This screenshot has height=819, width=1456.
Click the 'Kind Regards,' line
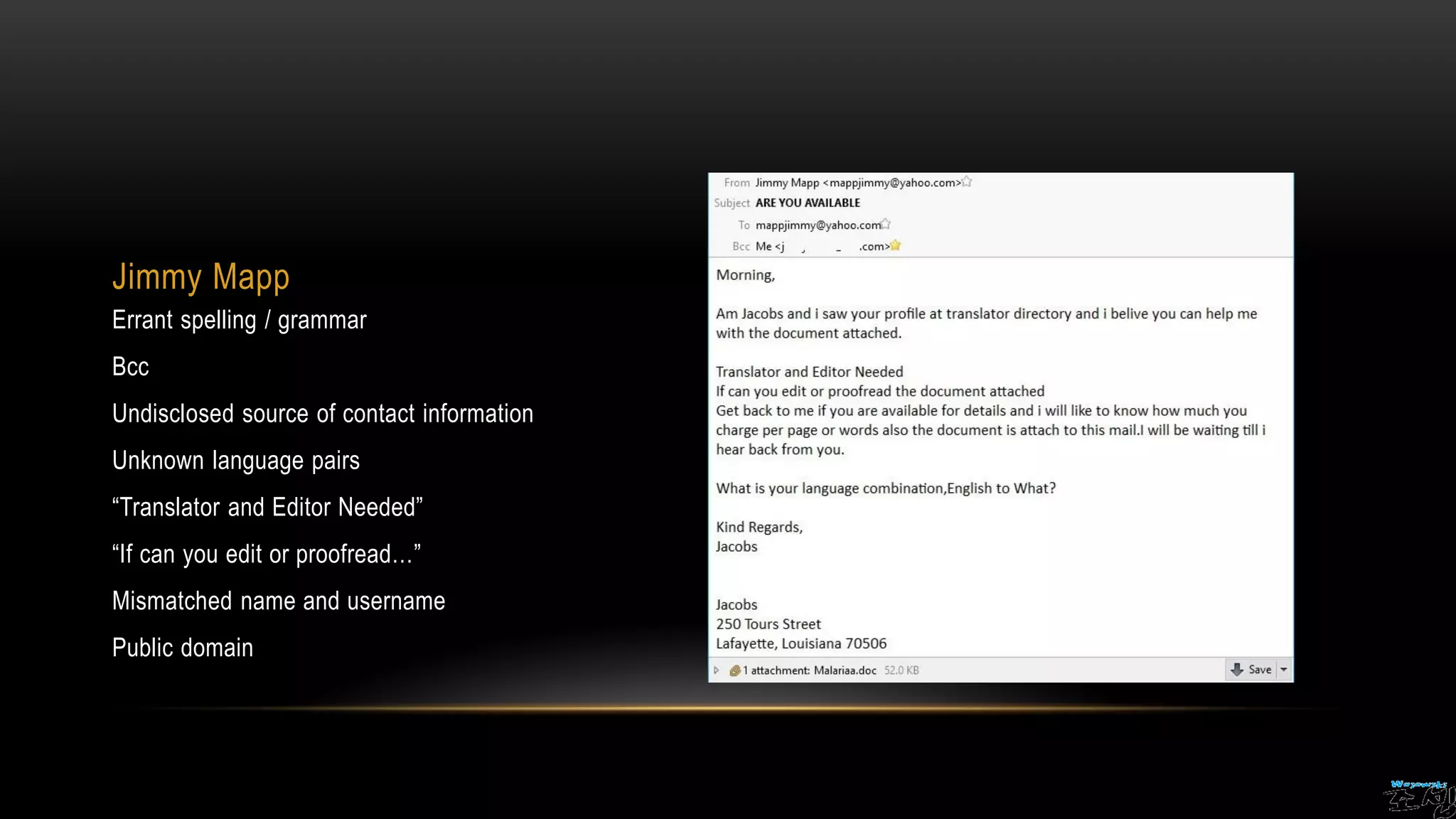coord(759,527)
